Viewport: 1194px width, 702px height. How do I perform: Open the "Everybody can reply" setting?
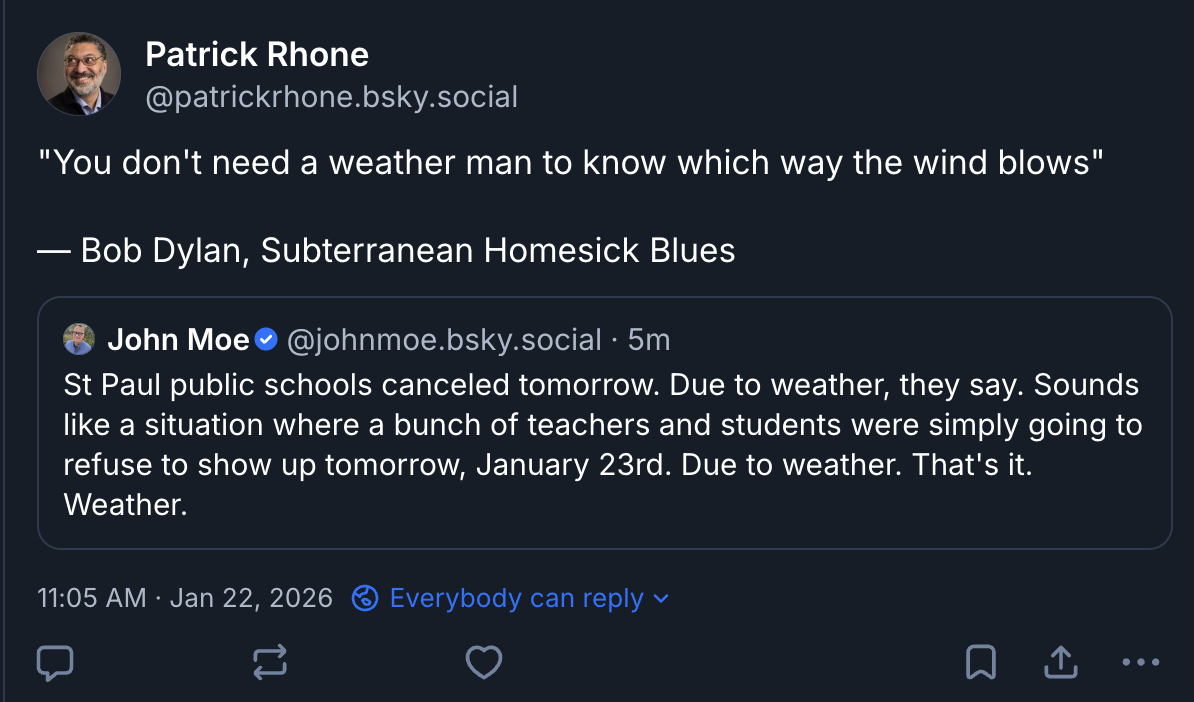(x=516, y=599)
